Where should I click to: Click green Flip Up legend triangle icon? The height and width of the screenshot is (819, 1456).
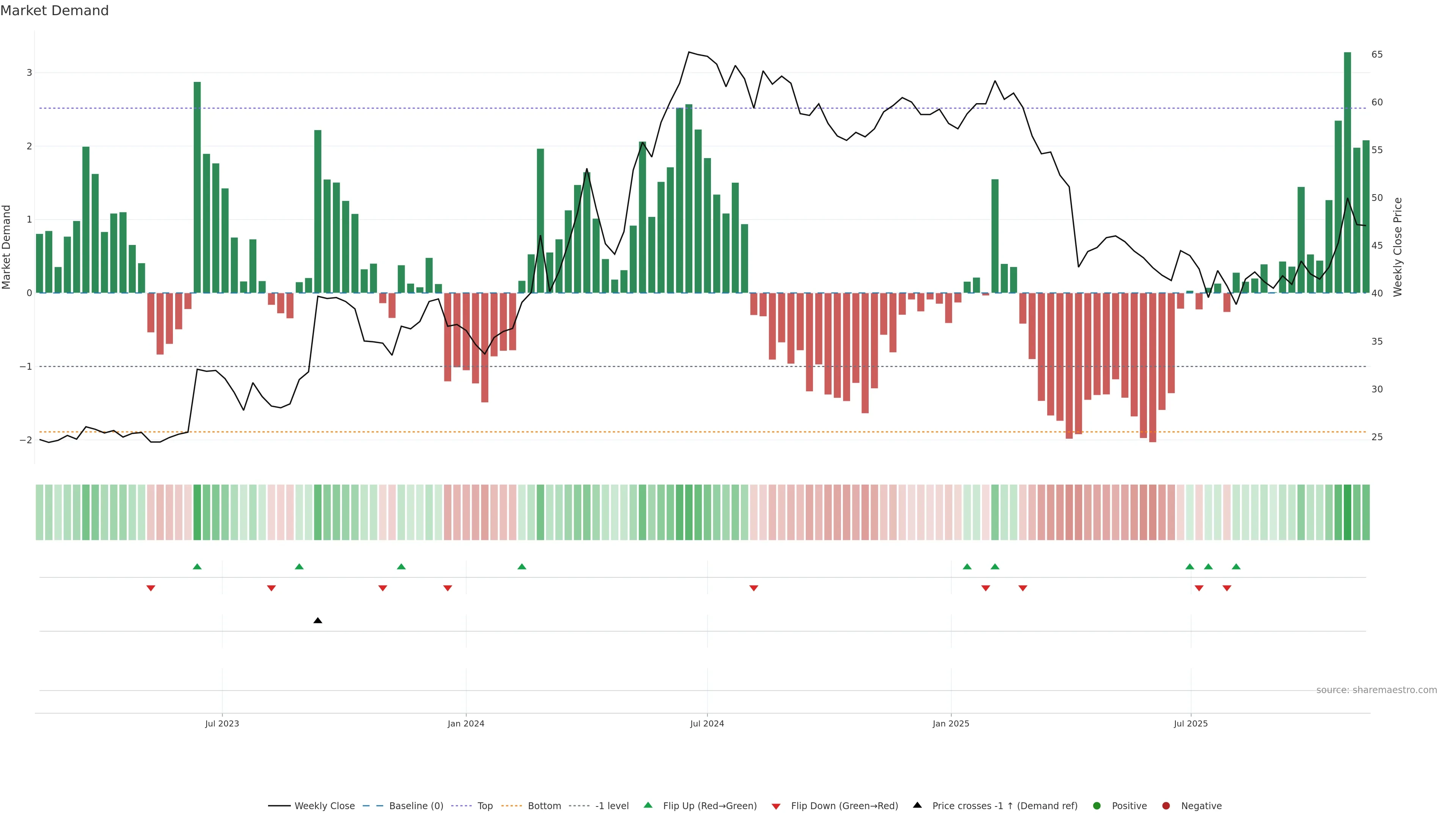(x=648, y=805)
